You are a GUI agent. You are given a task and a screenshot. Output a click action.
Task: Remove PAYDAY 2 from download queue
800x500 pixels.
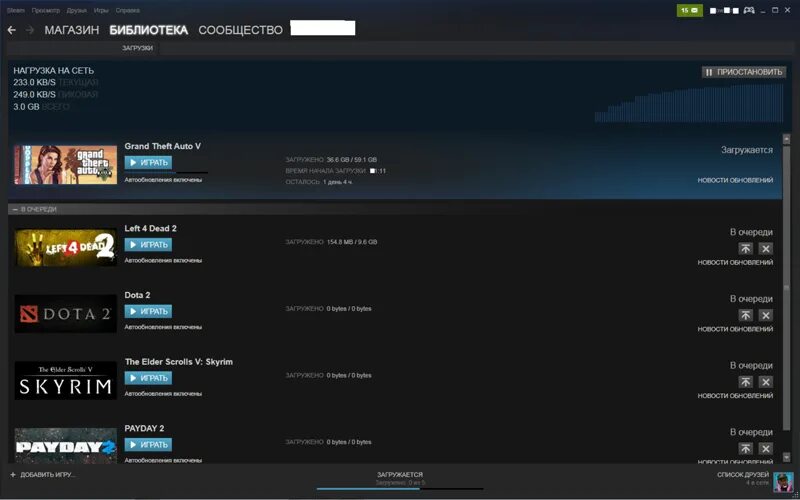(765, 448)
